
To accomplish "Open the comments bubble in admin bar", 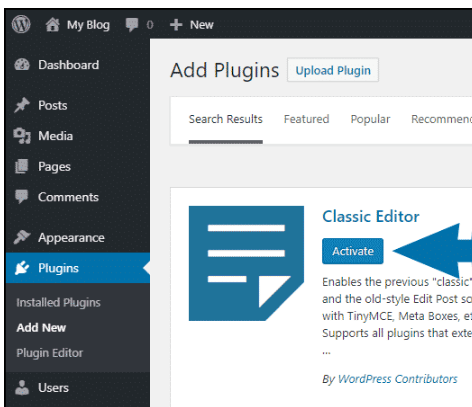I will point(132,25).
